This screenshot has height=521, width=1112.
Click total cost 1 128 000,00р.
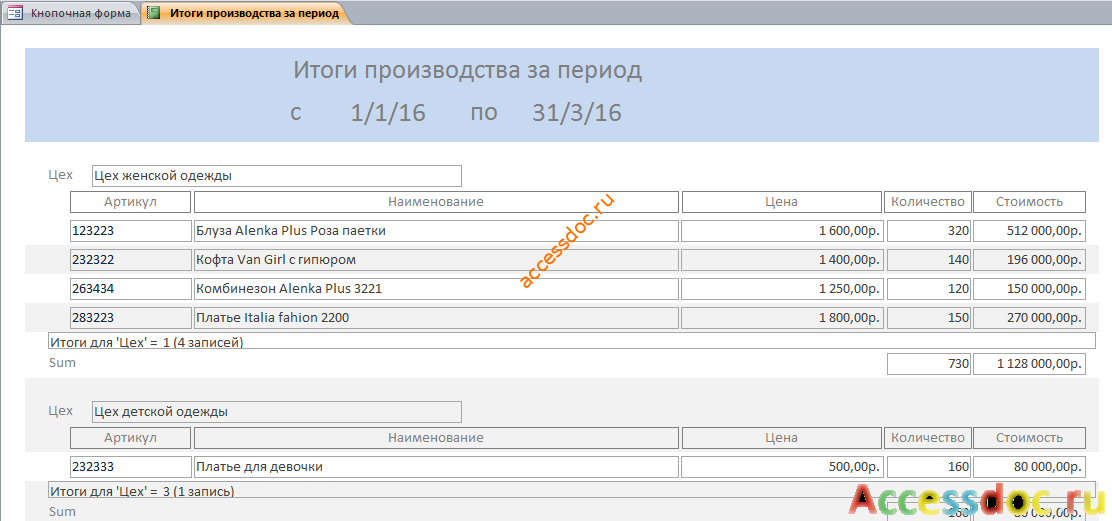click(x=1029, y=364)
